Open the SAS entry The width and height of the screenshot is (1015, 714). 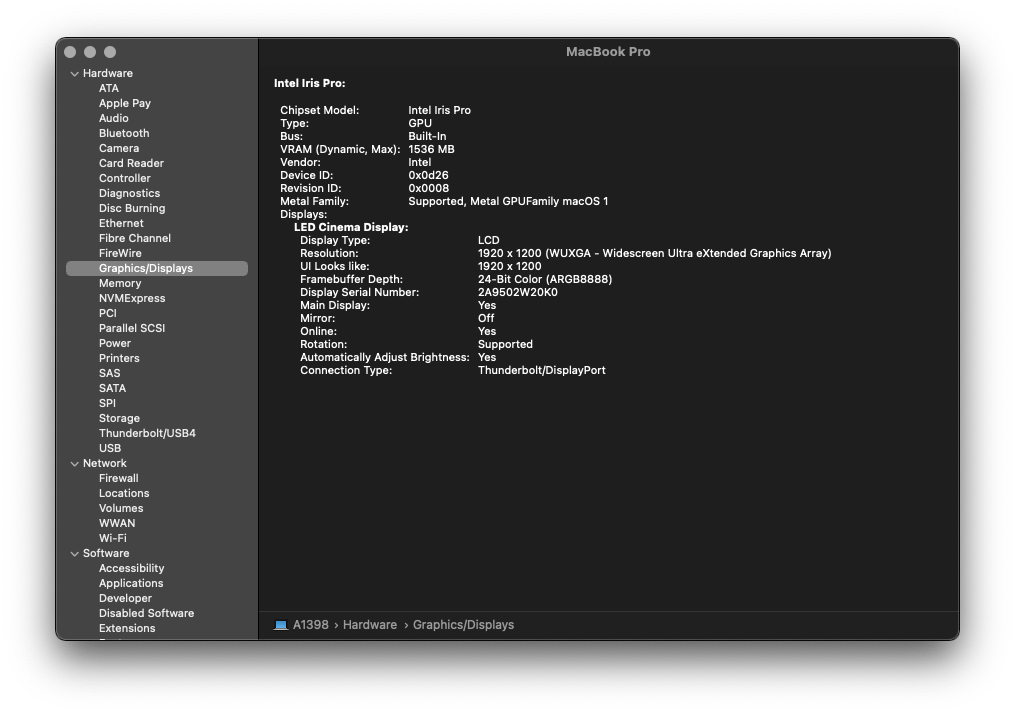click(x=109, y=373)
